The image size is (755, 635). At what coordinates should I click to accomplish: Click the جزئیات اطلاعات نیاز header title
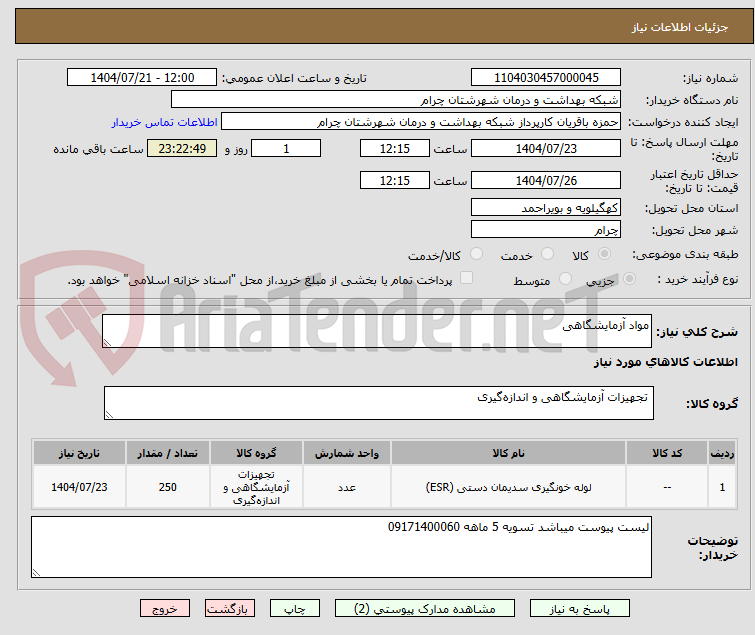[680, 27]
